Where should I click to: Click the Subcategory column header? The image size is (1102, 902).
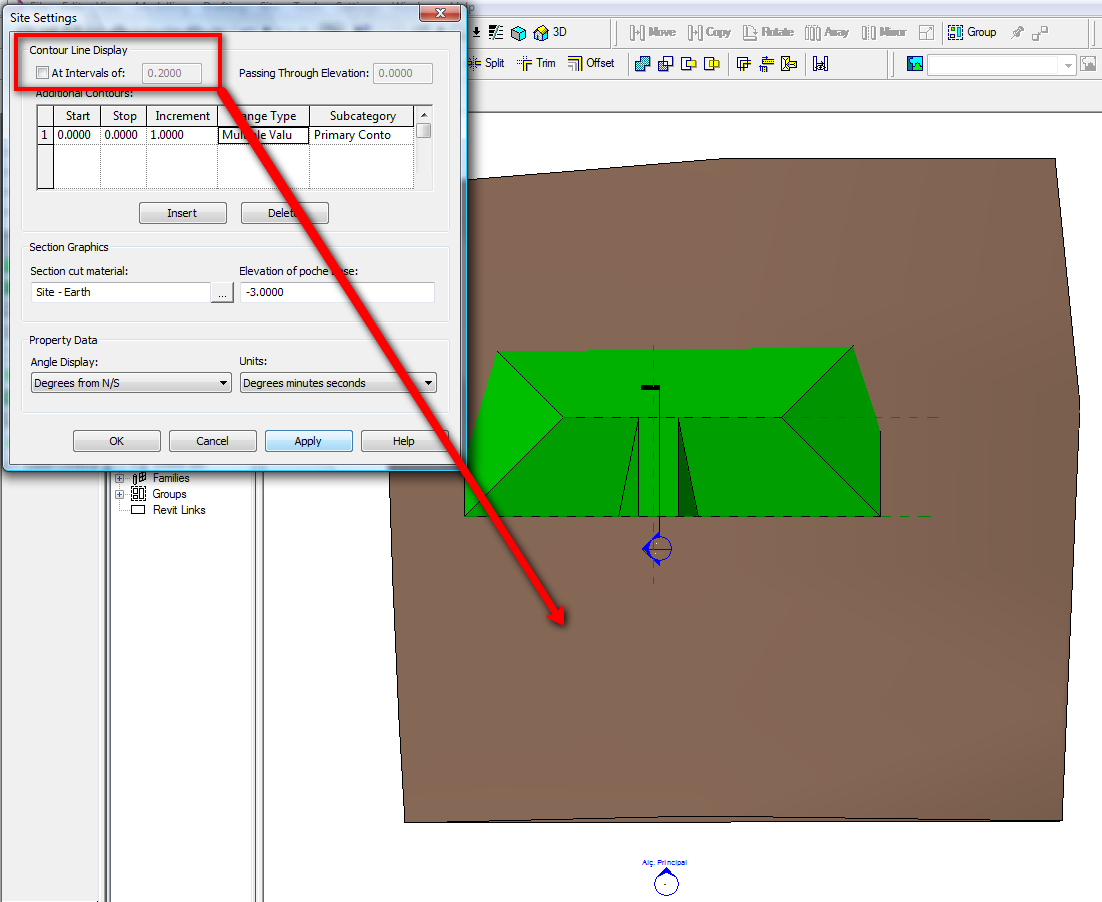click(x=362, y=116)
